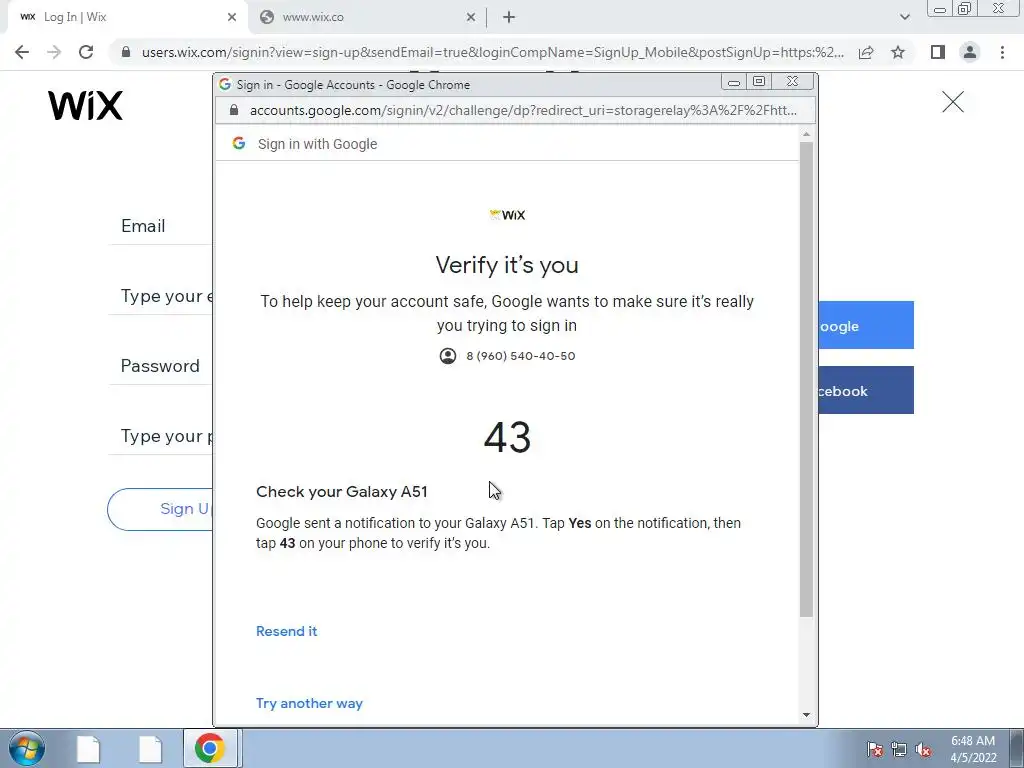Click the Sign Up button on Wix page
Image resolution: width=1024 pixels, height=768 pixels.
pyautogui.click(x=160, y=509)
